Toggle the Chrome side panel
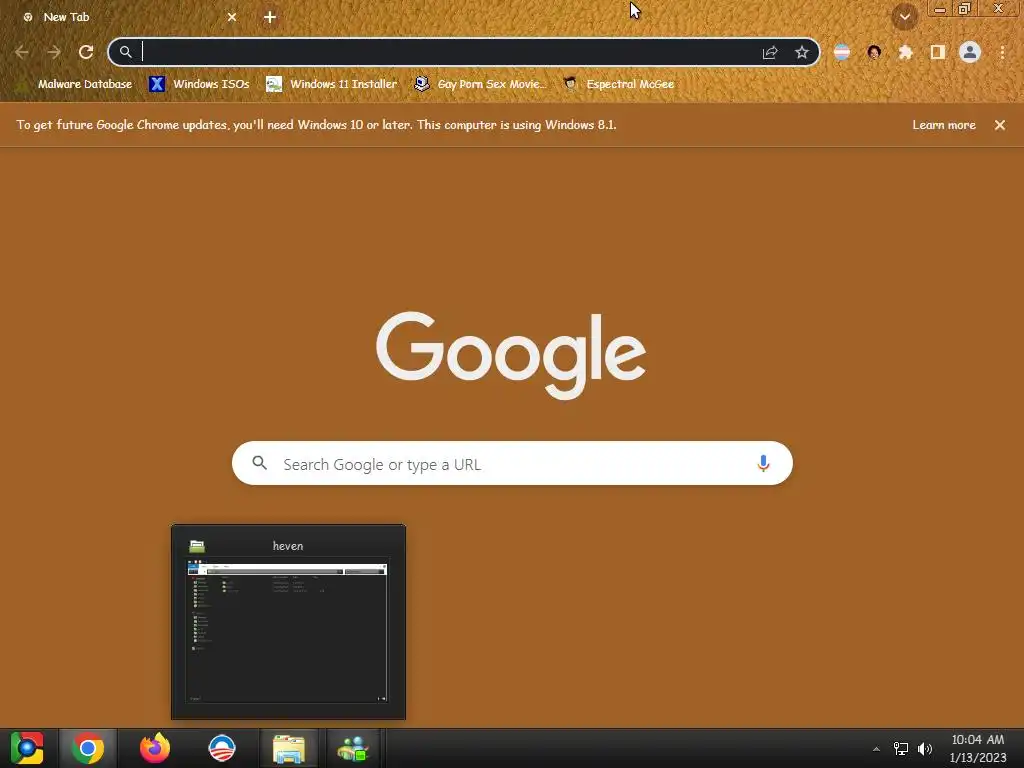1024x768 pixels. pos(938,52)
